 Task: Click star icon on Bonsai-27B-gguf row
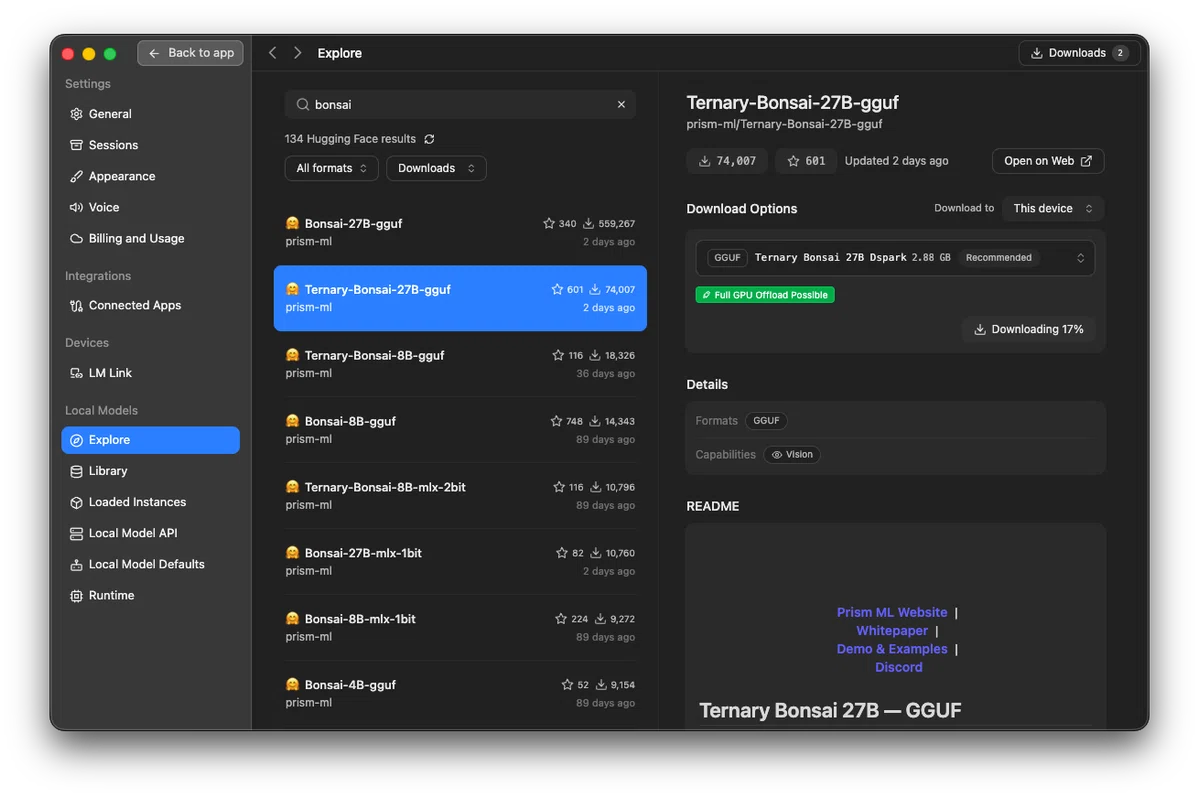pyautogui.click(x=549, y=224)
